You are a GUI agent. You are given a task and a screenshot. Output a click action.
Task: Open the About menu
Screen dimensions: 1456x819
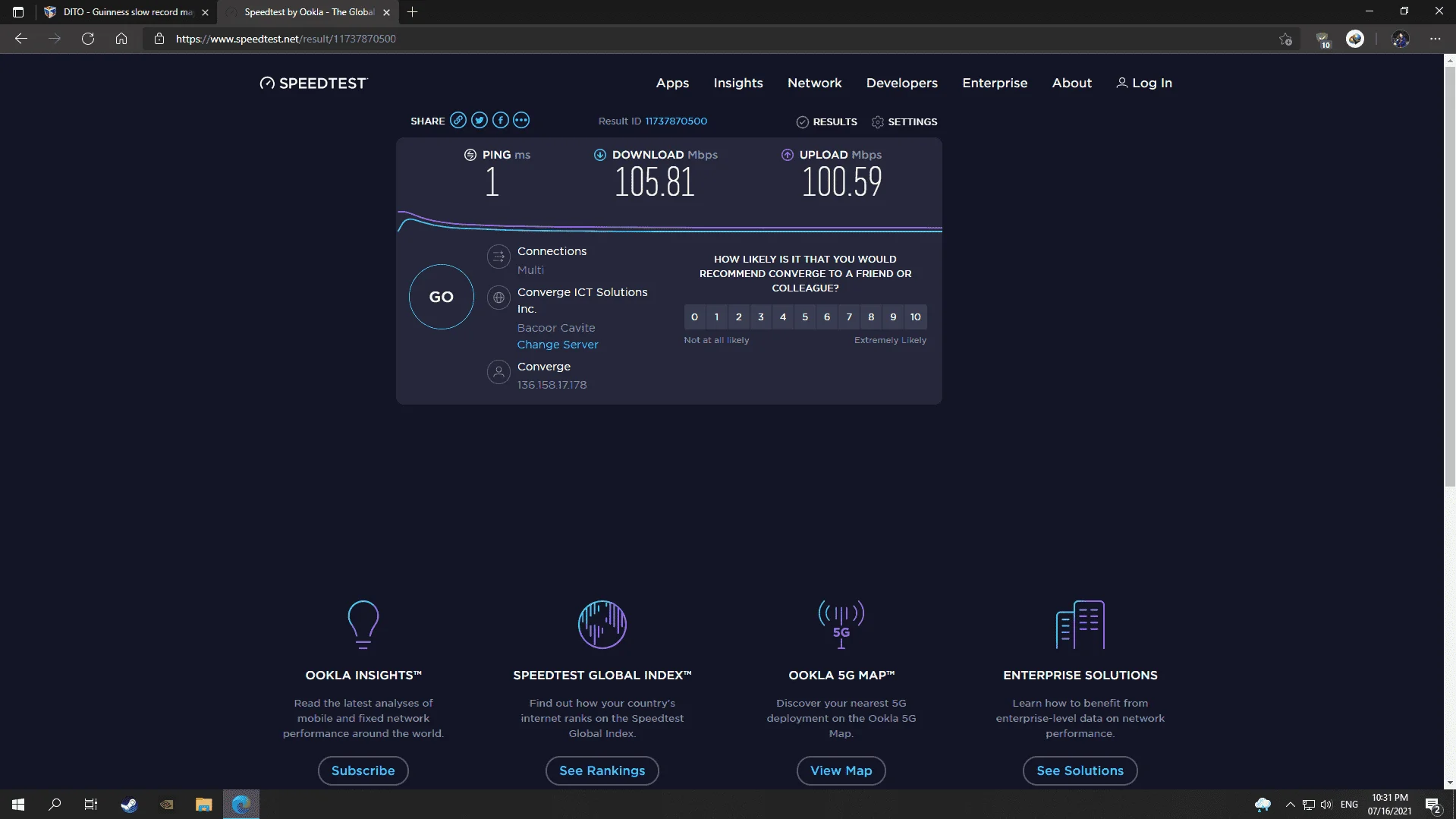1072,83
